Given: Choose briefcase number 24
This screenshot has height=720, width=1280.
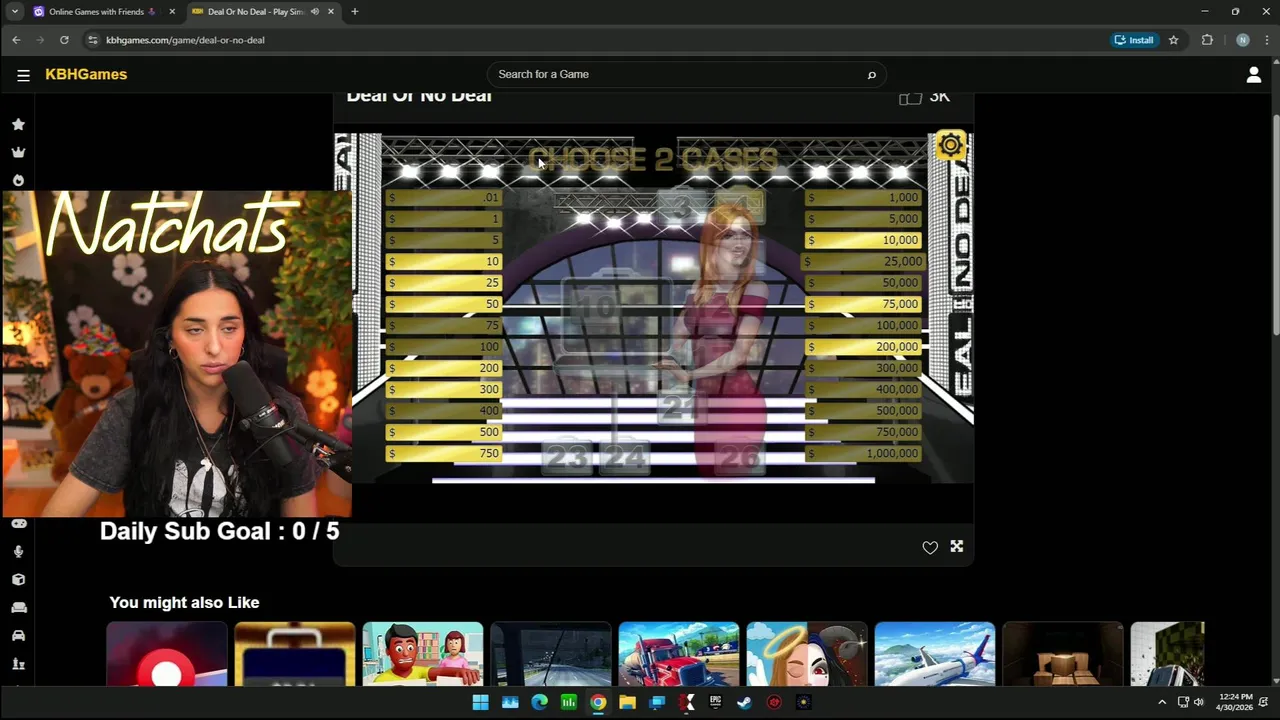Looking at the screenshot, I should (x=625, y=458).
